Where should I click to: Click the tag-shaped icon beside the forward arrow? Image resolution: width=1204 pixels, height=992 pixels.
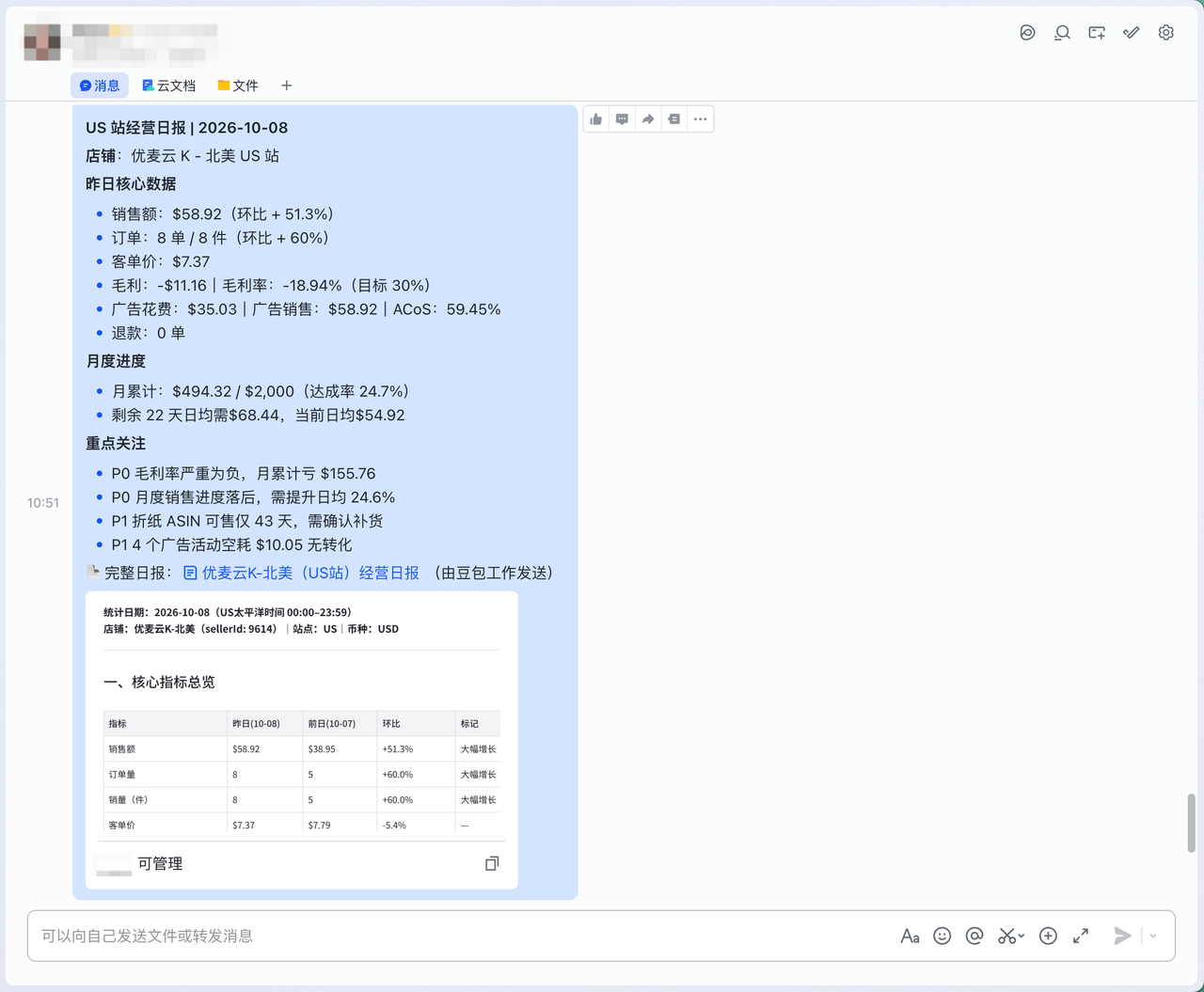673,119
